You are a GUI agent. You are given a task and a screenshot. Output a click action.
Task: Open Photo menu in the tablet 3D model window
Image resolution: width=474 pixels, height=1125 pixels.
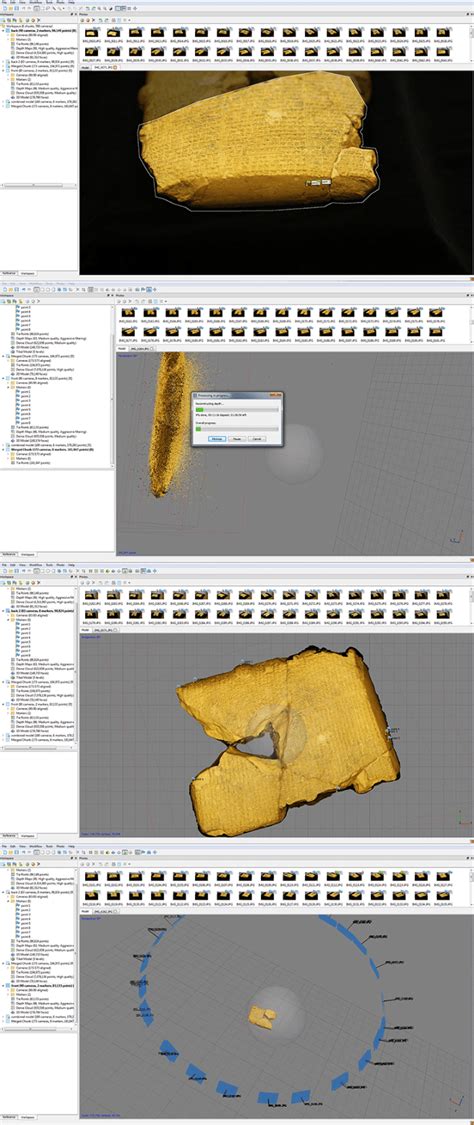coord(61,565)
